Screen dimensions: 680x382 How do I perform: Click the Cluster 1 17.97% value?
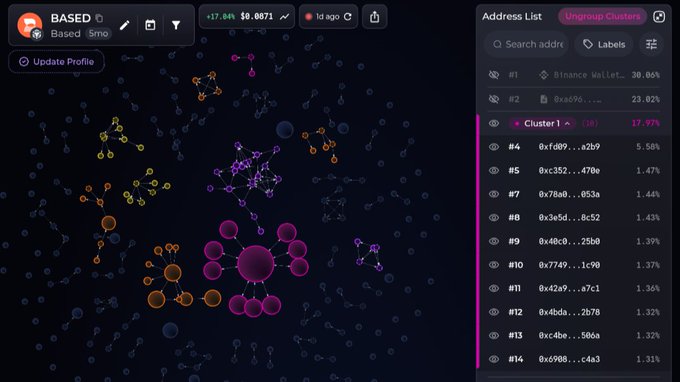click(x=645, y=124)
